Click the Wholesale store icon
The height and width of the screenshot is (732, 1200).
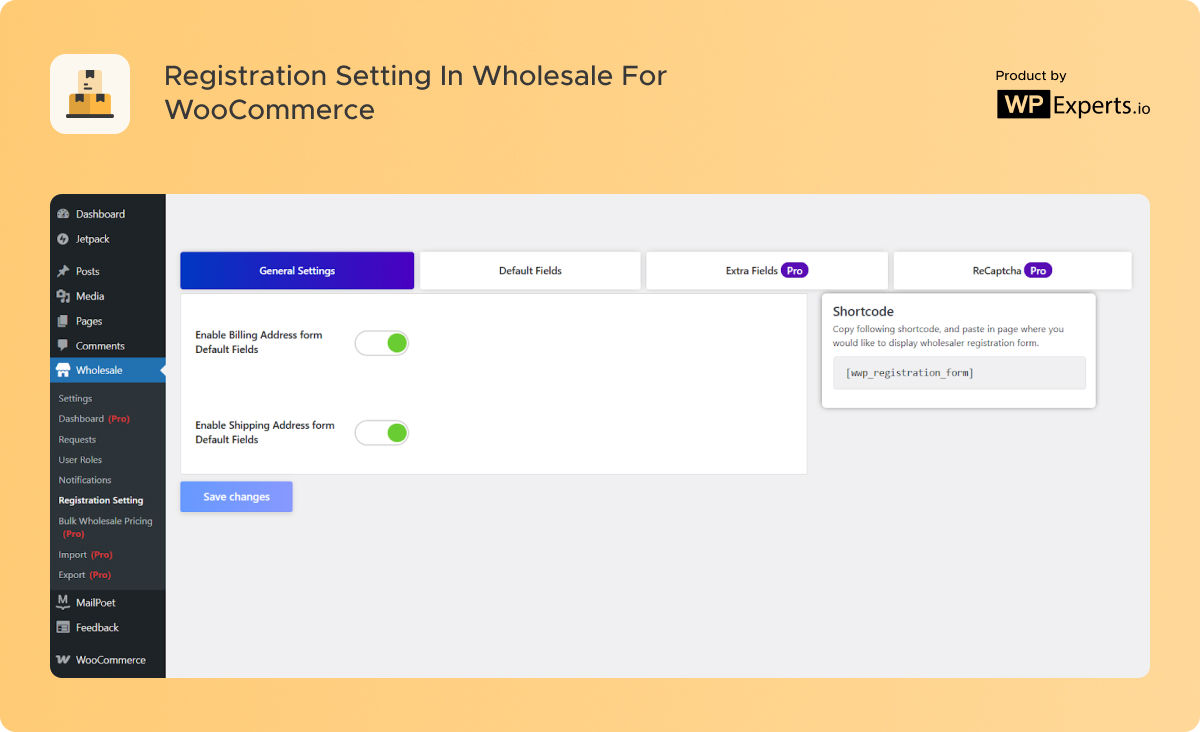pos(63,370)
